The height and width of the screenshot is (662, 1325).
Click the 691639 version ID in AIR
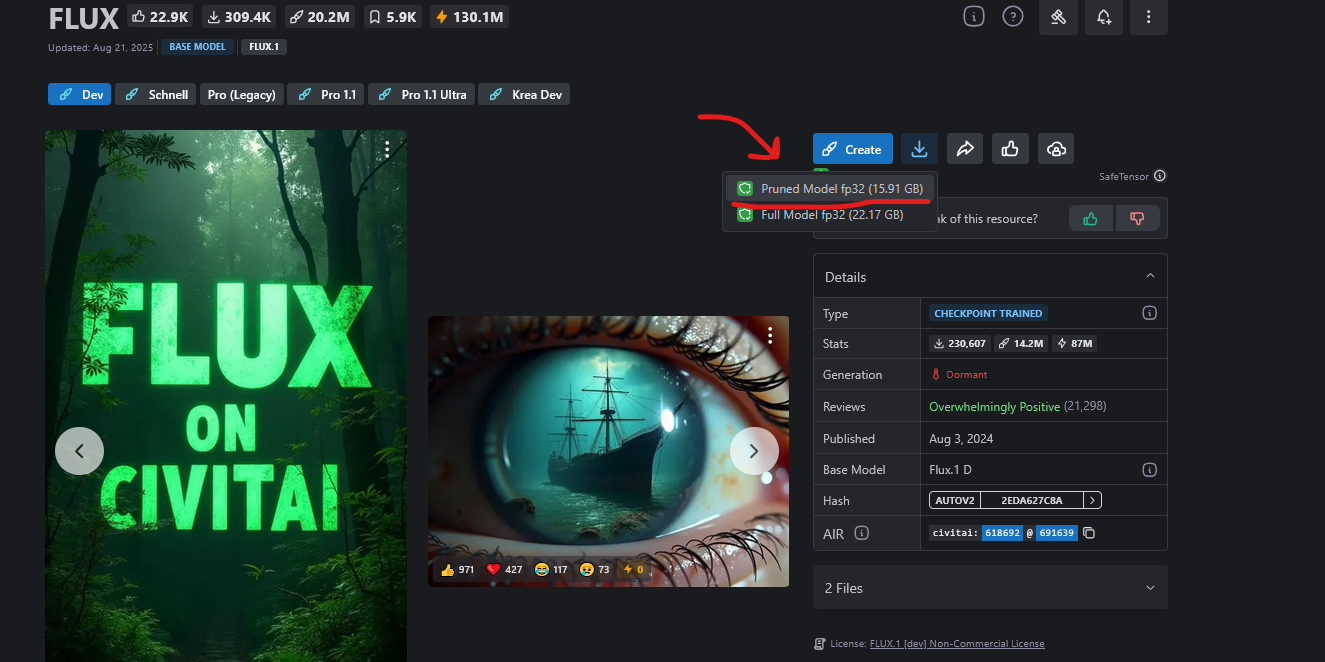(1056, 533)
